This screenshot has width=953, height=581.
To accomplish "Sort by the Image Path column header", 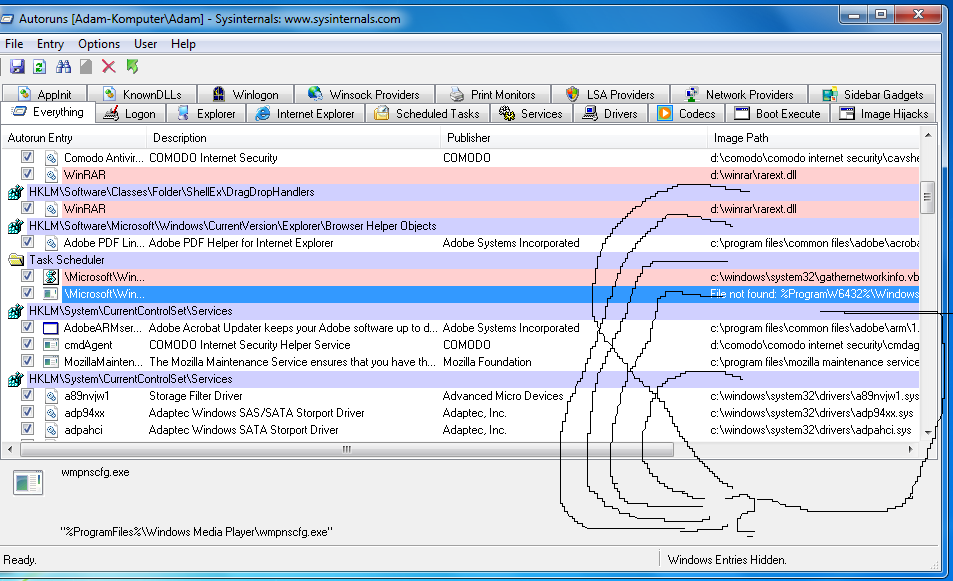I will [814, 138].
